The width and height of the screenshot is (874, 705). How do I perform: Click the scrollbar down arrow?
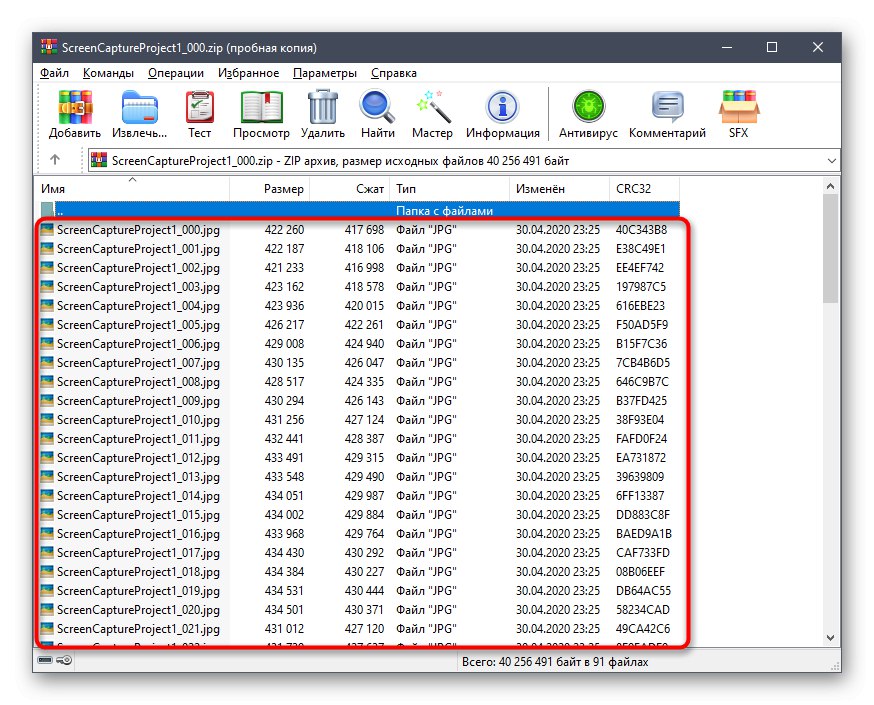pos(831,638)
